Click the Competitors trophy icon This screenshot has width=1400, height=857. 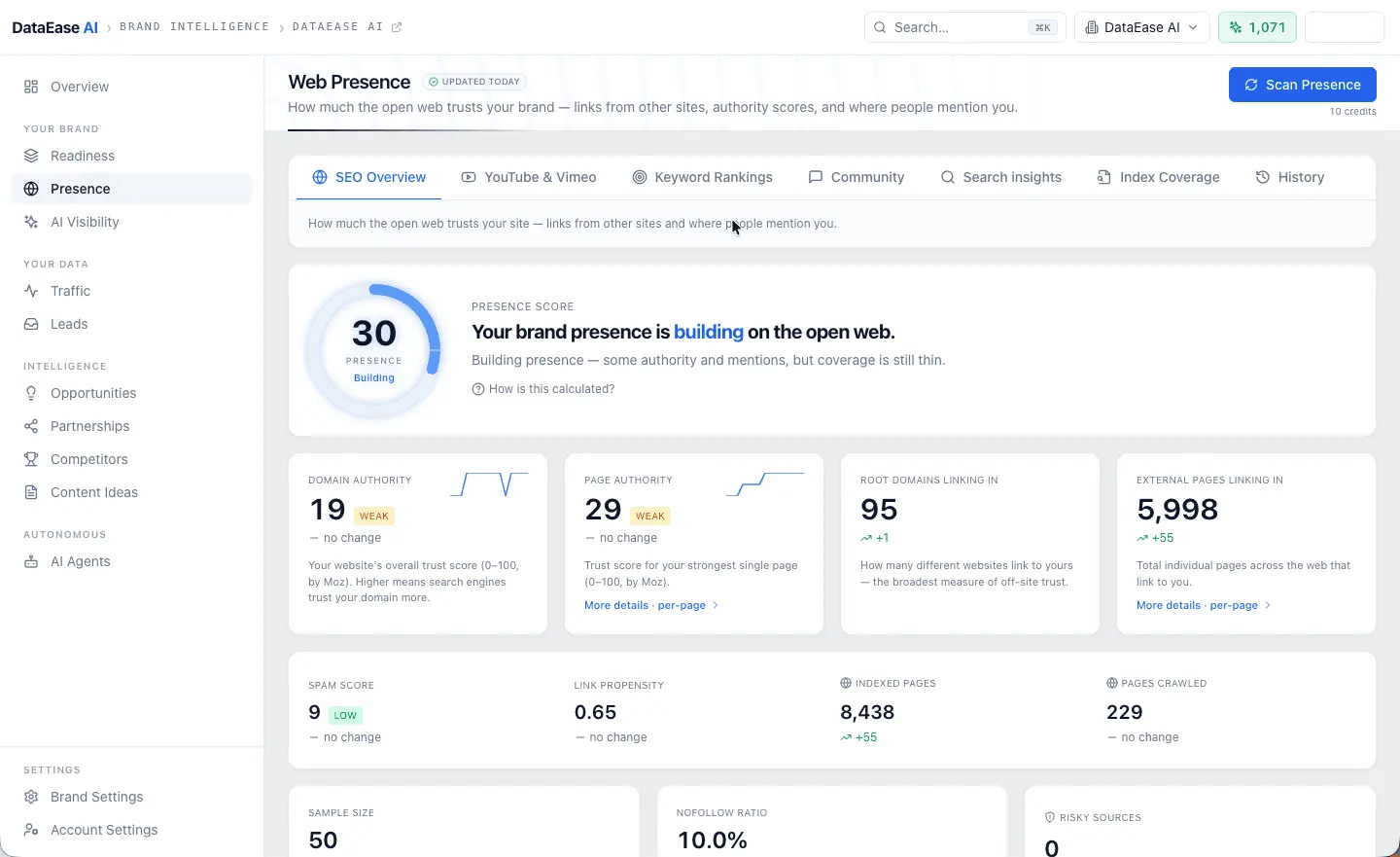31,459
